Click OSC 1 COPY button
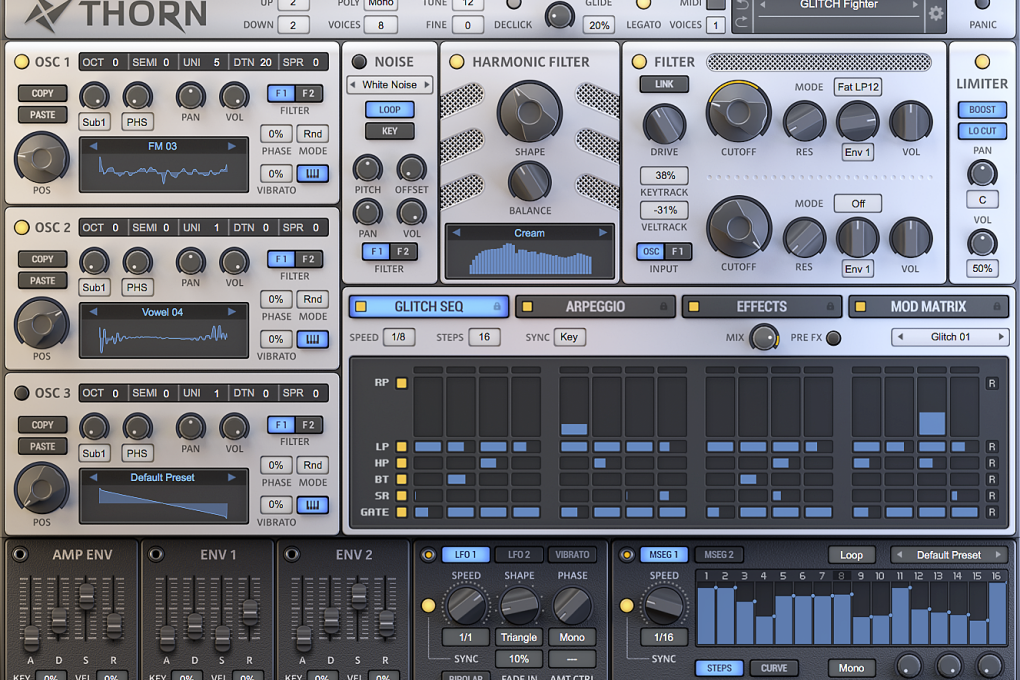 click(42, 93)
